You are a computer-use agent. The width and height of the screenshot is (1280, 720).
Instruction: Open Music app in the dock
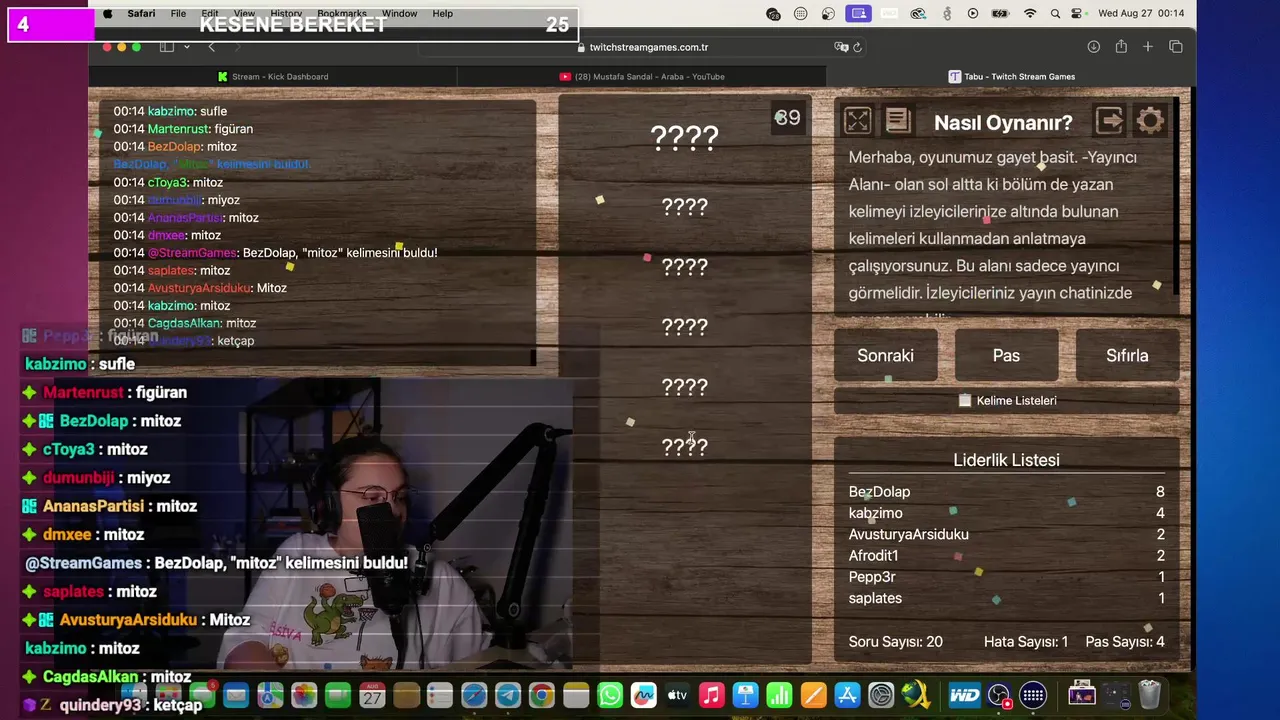[711, 695]
